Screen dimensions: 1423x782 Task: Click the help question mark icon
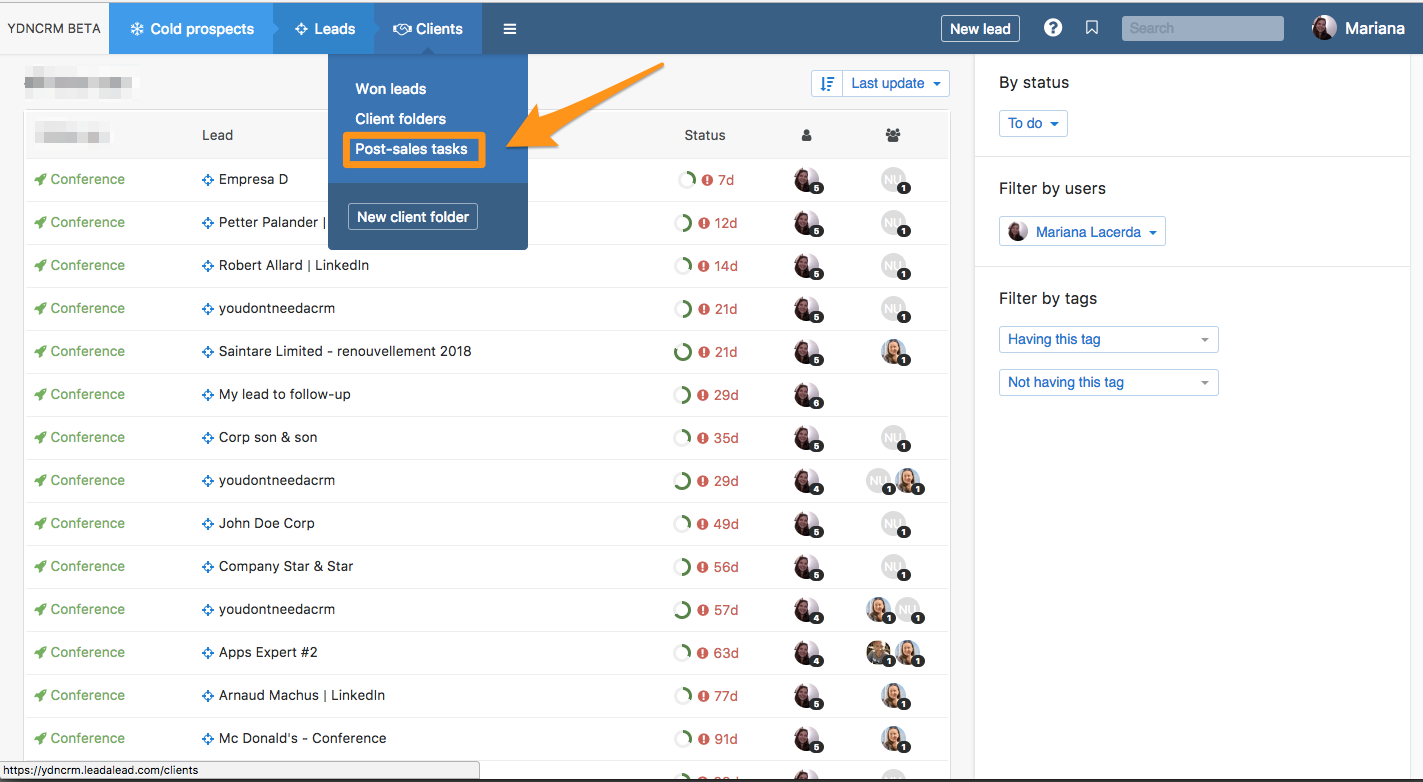[x=1053, y=28]
